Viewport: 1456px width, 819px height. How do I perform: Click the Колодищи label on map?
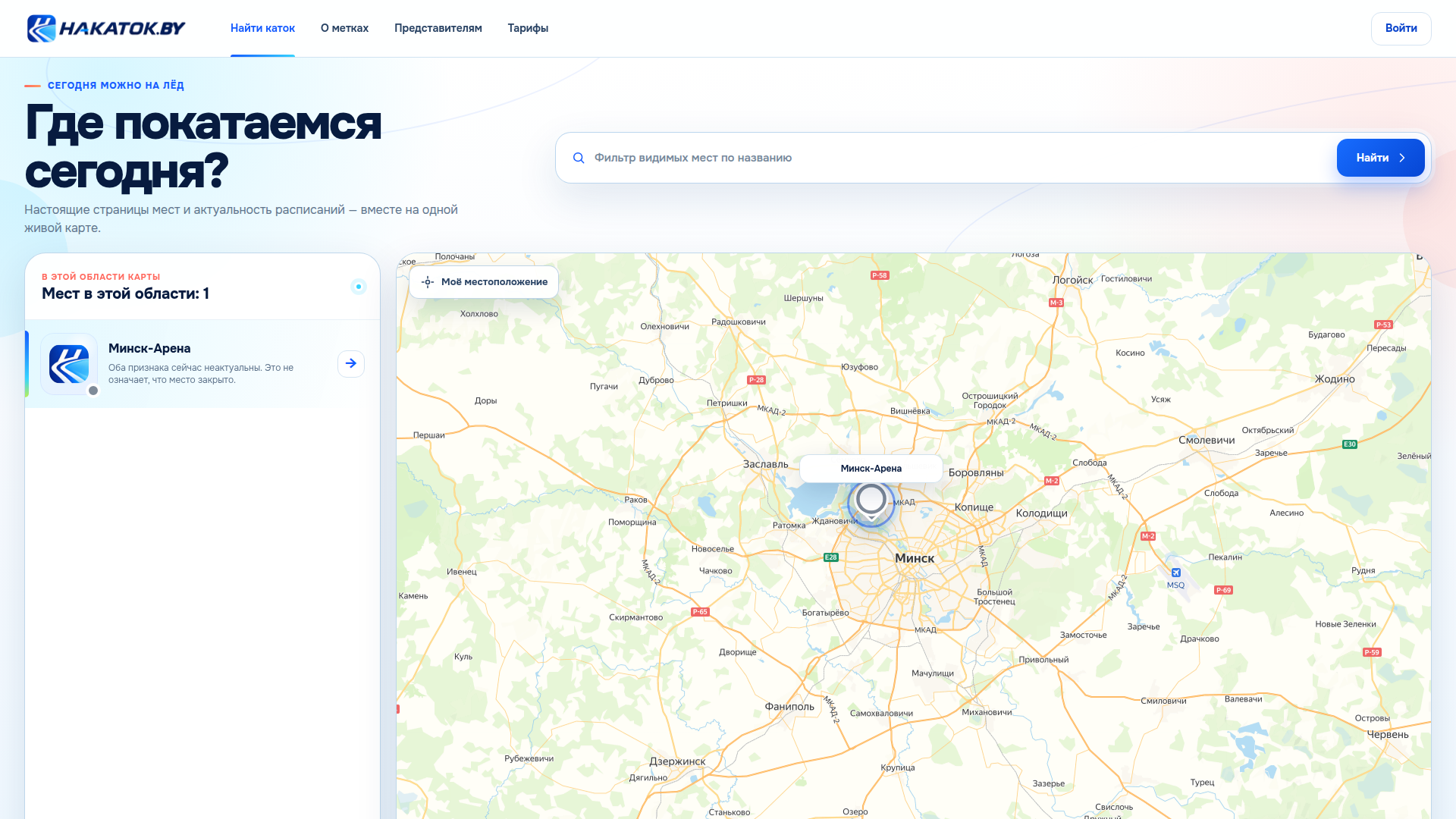pyautogui.click(x=1041, y=513)
